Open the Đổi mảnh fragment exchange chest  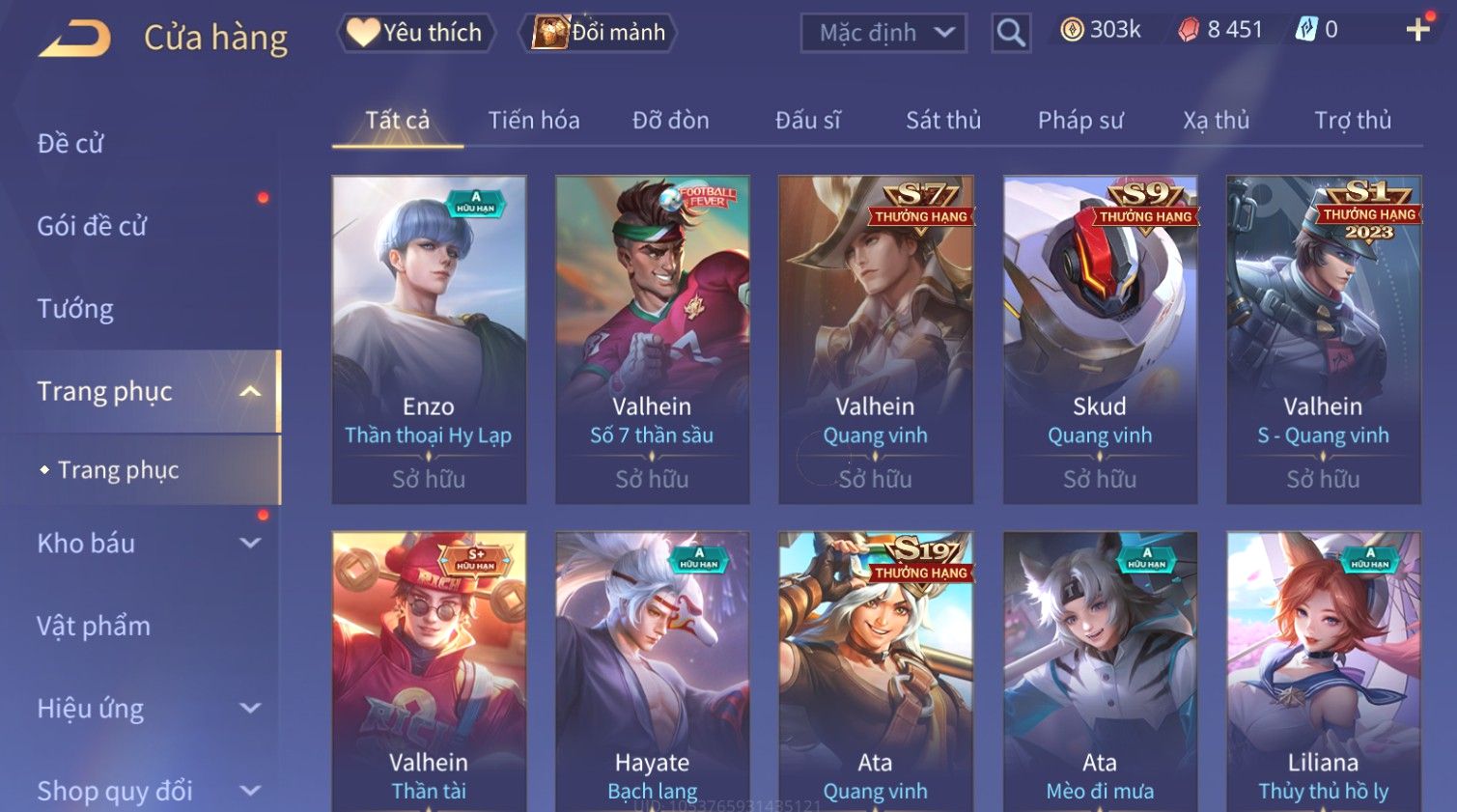[x=598, y=33]
